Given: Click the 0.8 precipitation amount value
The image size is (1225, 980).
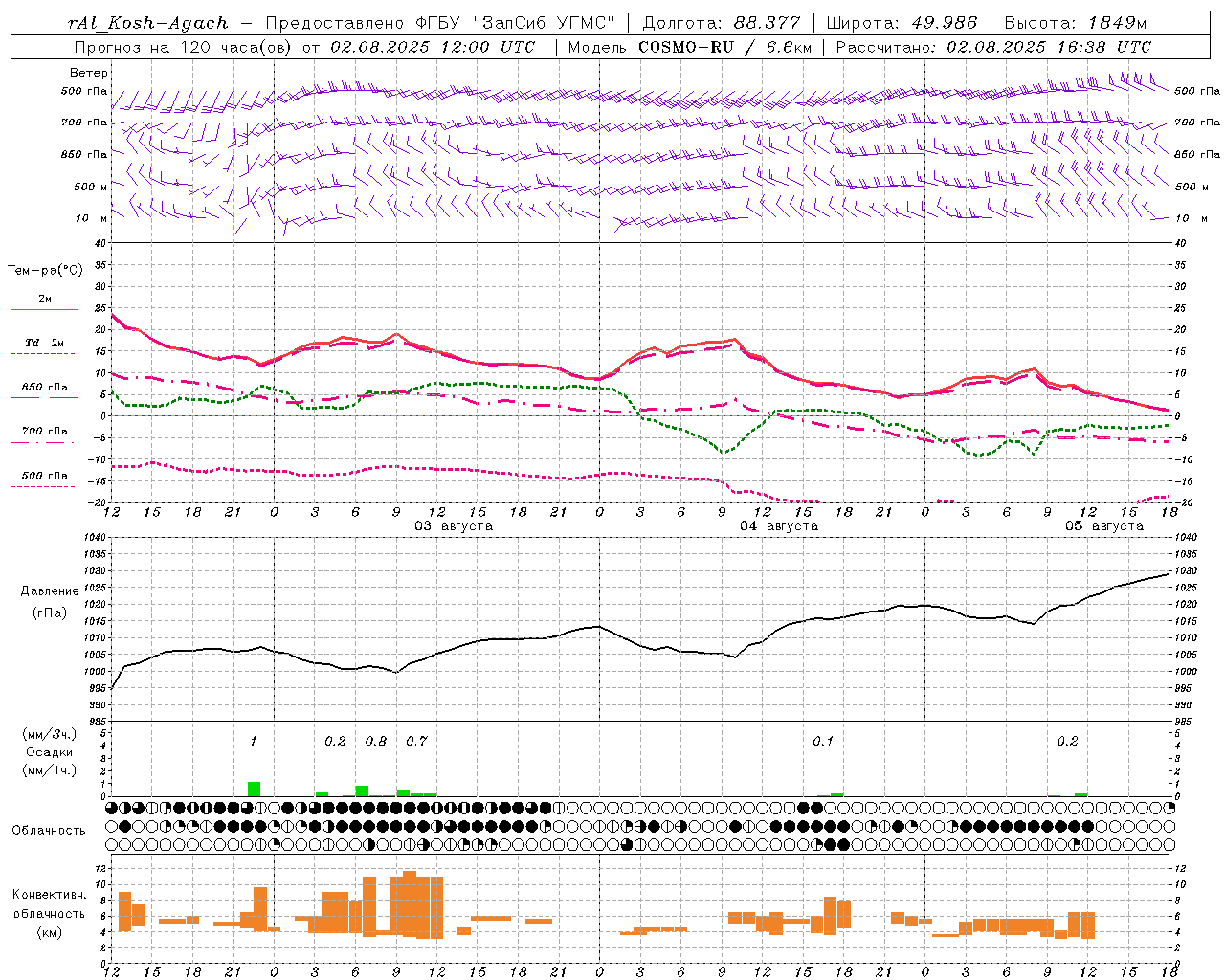Looking at the screenshot, I should tap(376, 741).
